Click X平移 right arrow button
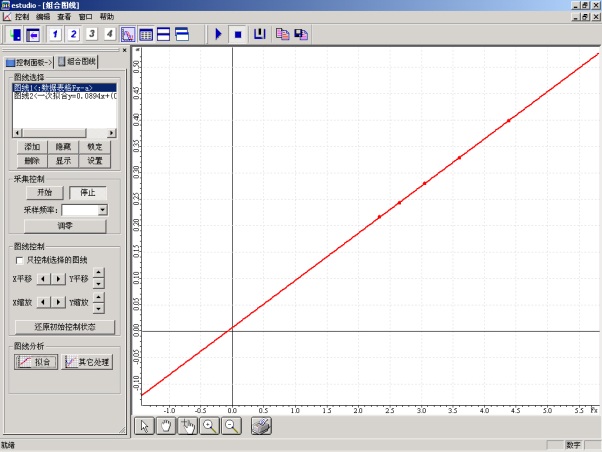602x452 pixels. (x=58, y=278)
